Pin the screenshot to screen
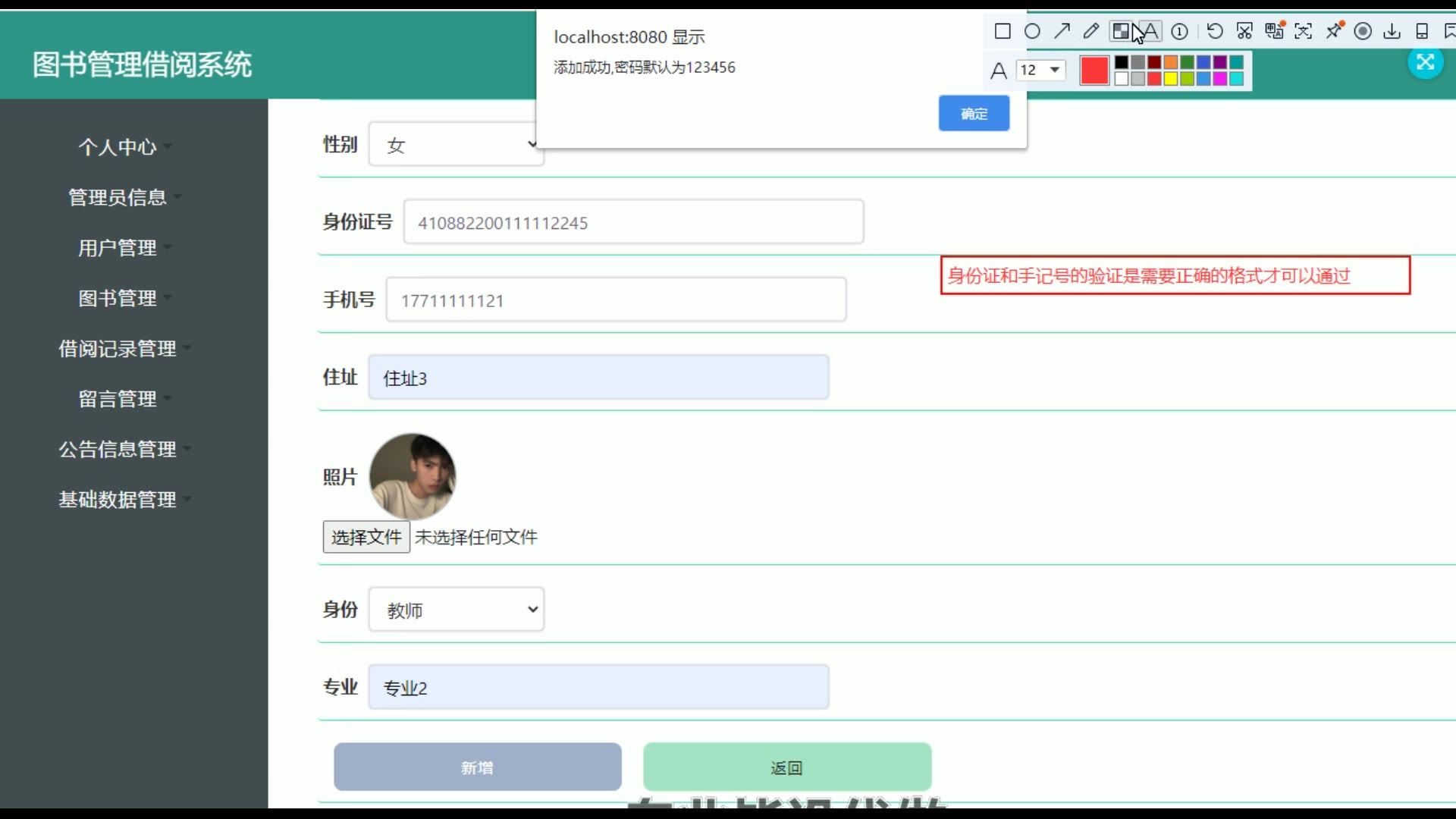 click(x=1334, y=31)
